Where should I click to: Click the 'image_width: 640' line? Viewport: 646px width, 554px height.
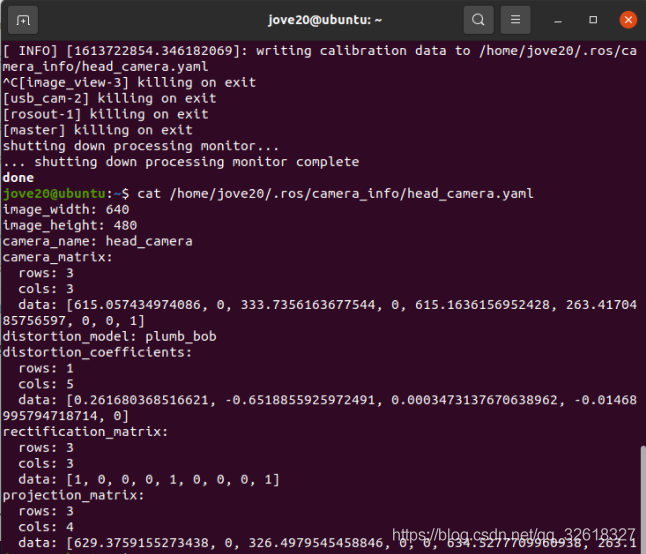click(x=66, y=210)
